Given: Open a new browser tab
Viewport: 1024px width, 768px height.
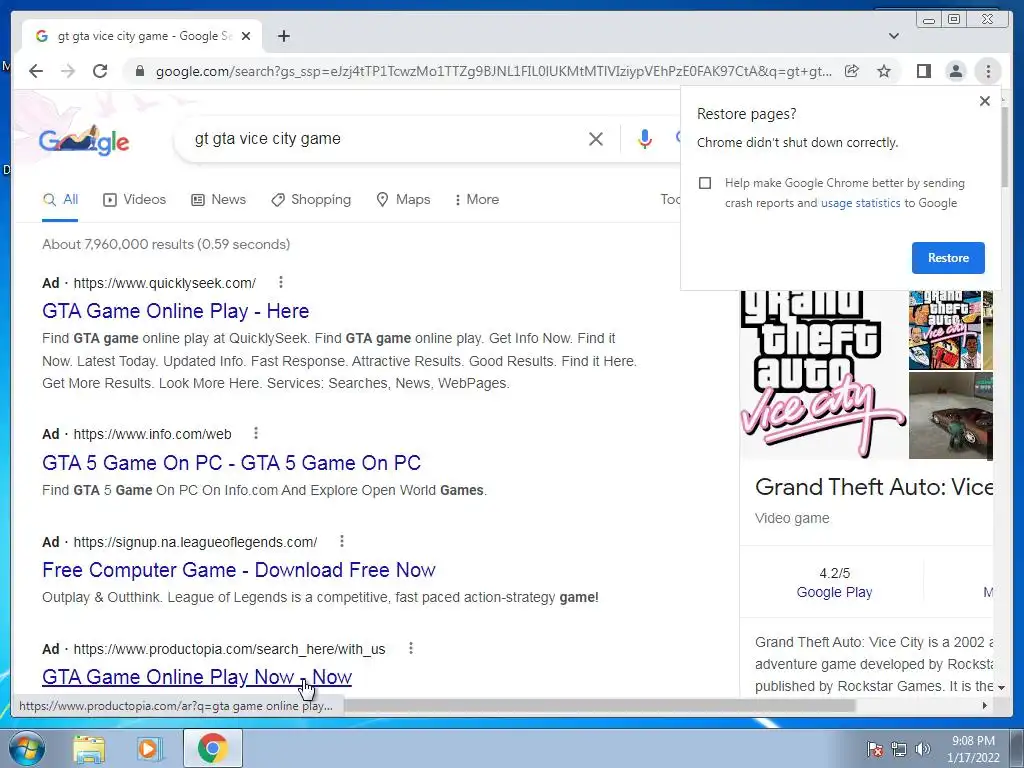Looking at the screenshot, I should [283, 36].
